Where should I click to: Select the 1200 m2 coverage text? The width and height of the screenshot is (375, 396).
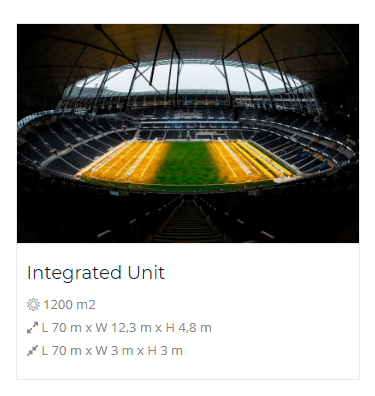(69, 305)
